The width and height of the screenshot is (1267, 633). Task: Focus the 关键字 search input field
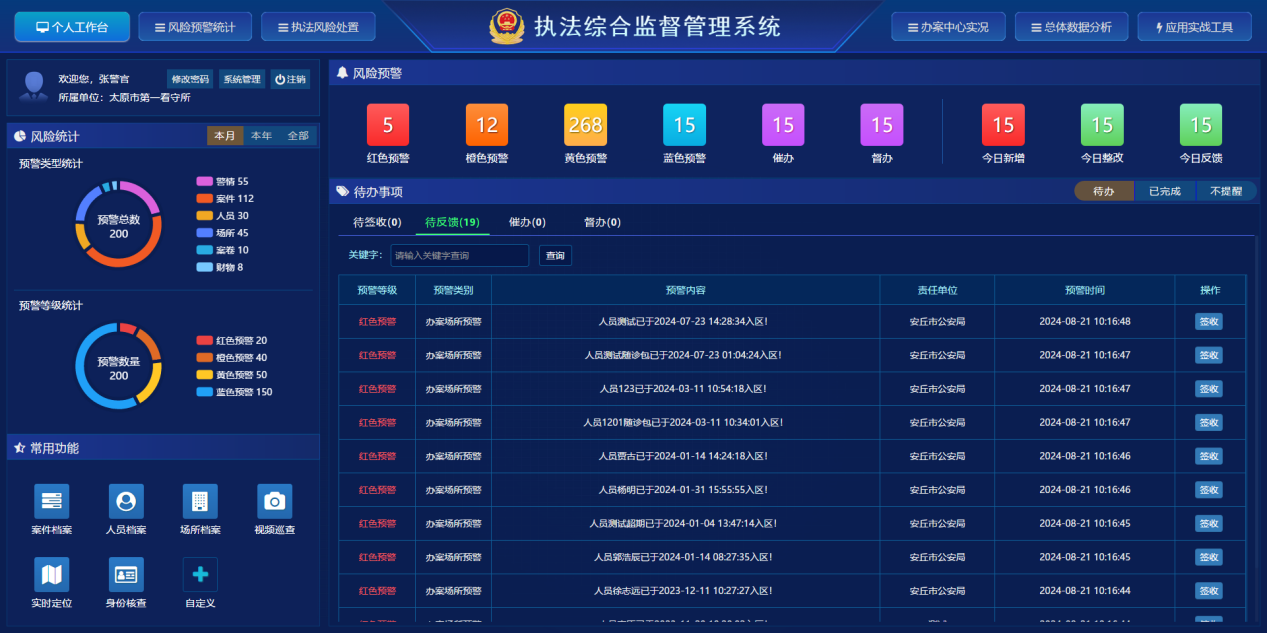point(459,256)
